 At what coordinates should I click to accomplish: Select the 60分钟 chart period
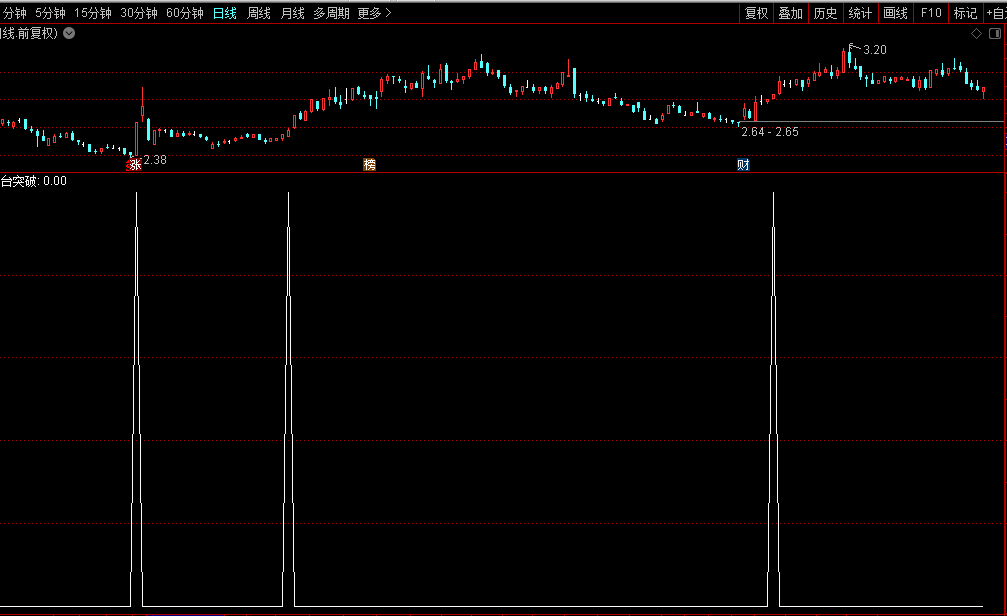(x=184, y=13)
